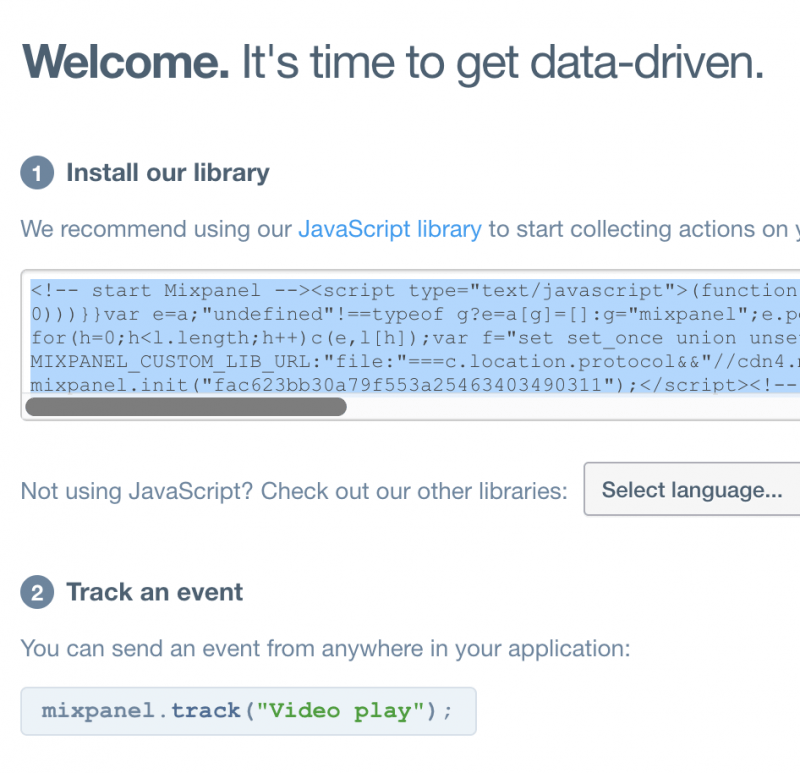Open the JavaScript library link
Screen dimensions: 800x773
(x=390, y=229)
